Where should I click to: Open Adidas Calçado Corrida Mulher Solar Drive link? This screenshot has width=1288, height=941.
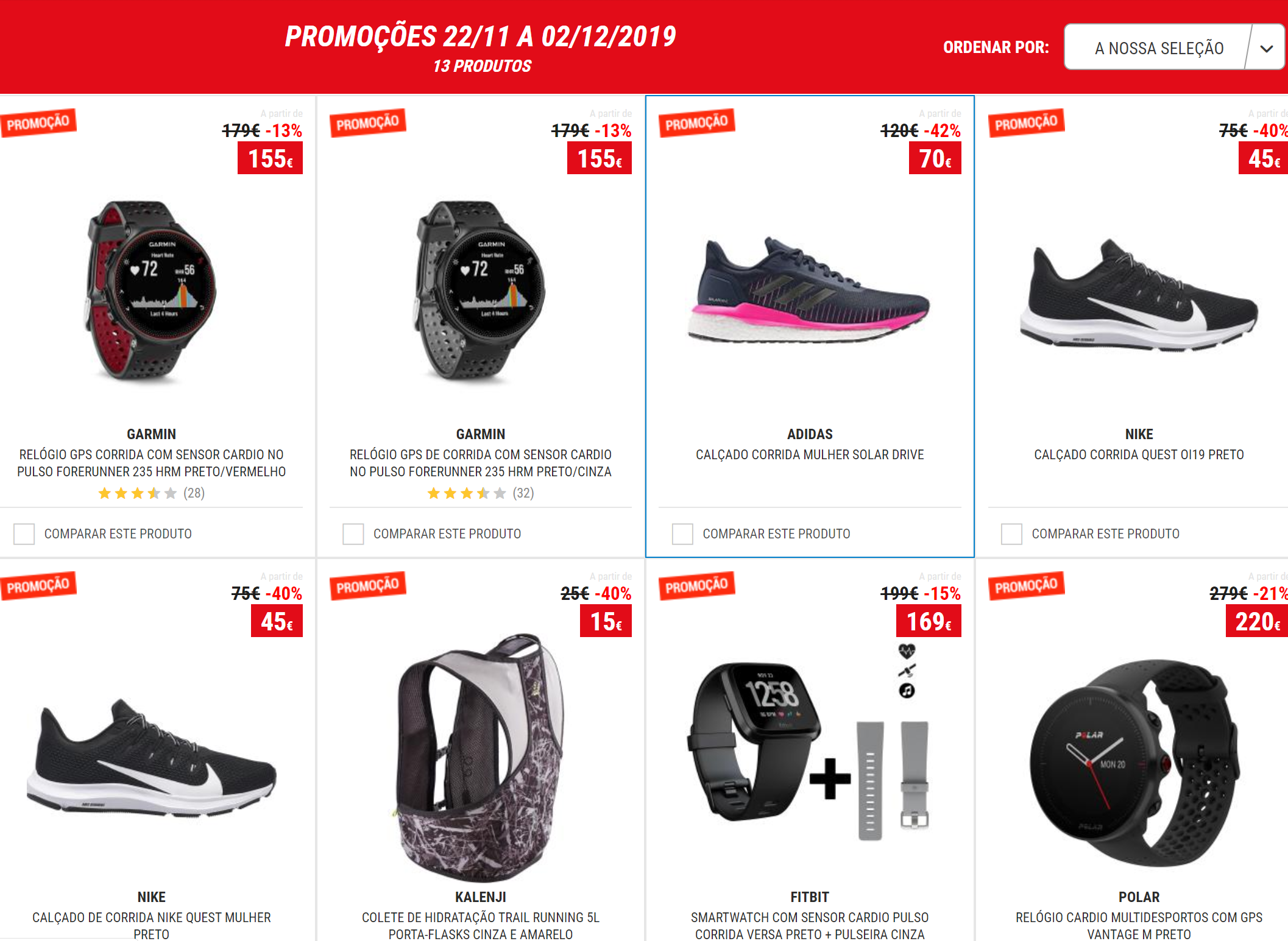point(810,454)
